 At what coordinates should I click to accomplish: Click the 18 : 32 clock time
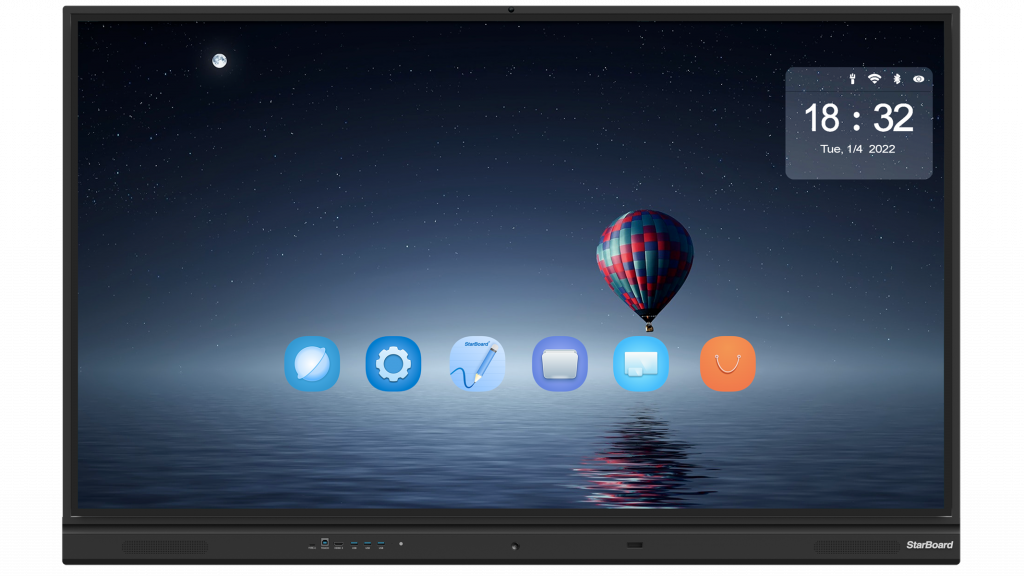click(859, 118)
